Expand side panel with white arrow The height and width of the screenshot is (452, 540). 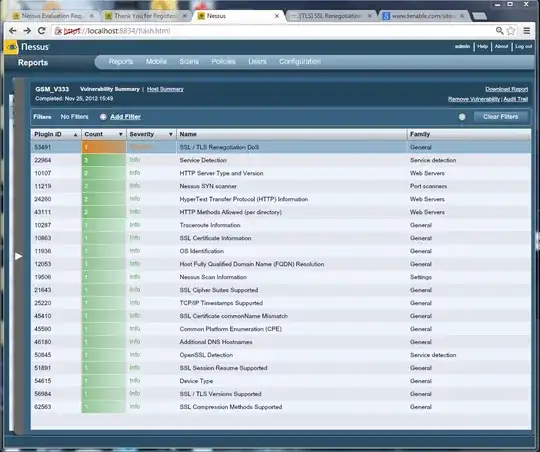(18, 256)
